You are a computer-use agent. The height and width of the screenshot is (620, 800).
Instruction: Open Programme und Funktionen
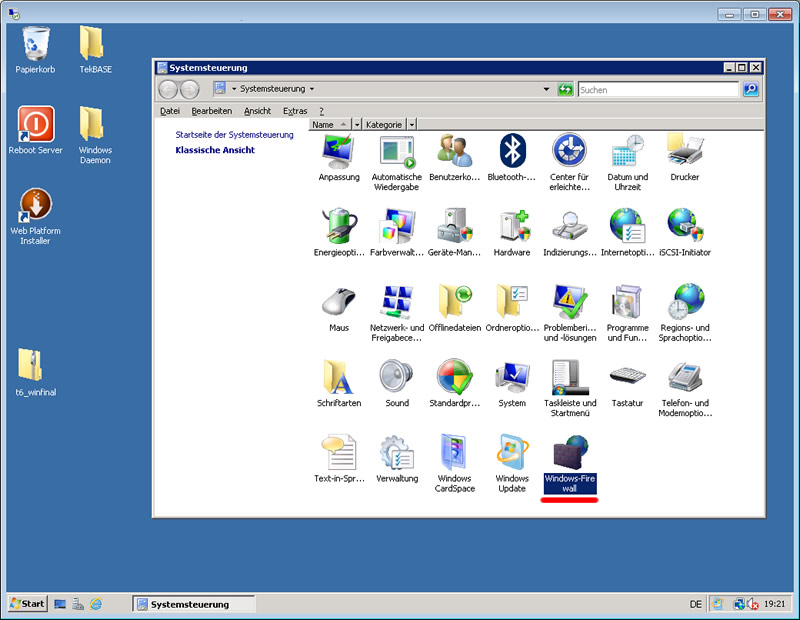pyautogui.click(x=627, y=313)
